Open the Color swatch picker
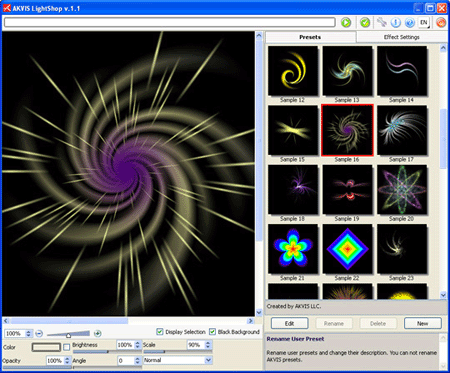This screenshot has width=450, height=373. [46, 347]
